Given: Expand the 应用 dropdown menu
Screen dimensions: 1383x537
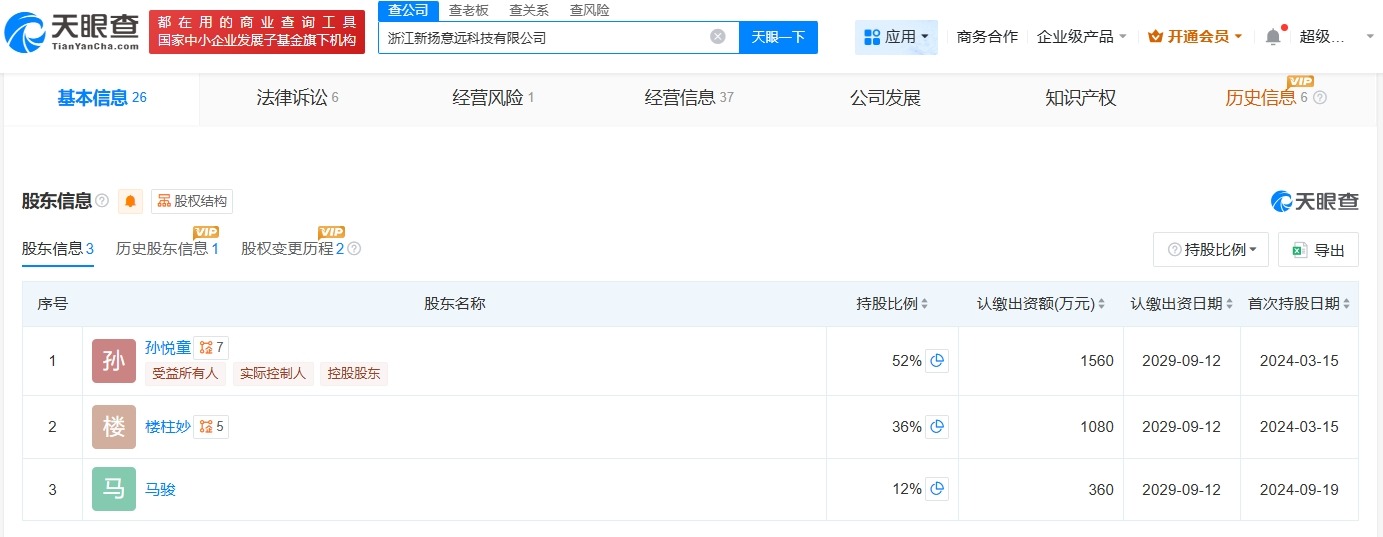Looking at the screenshot, I should (896, 37).
